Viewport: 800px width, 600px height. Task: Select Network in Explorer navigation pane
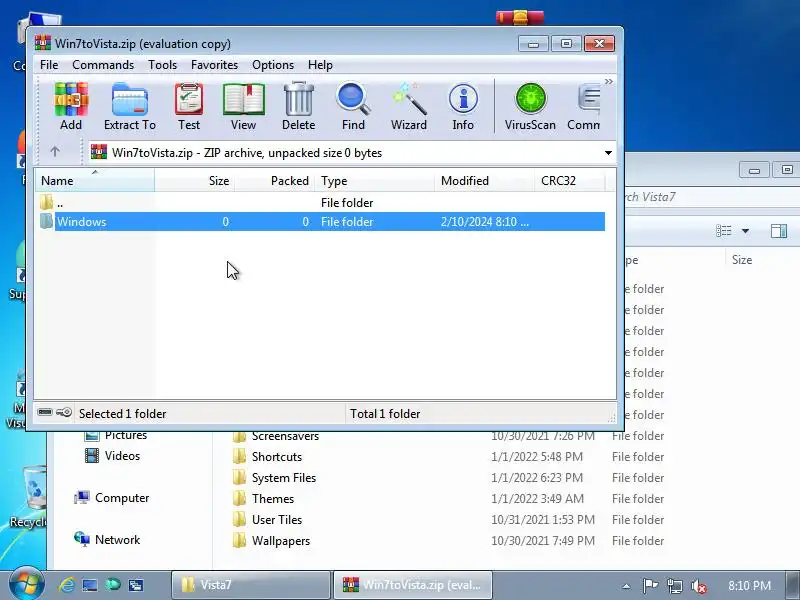pos(107,539)
